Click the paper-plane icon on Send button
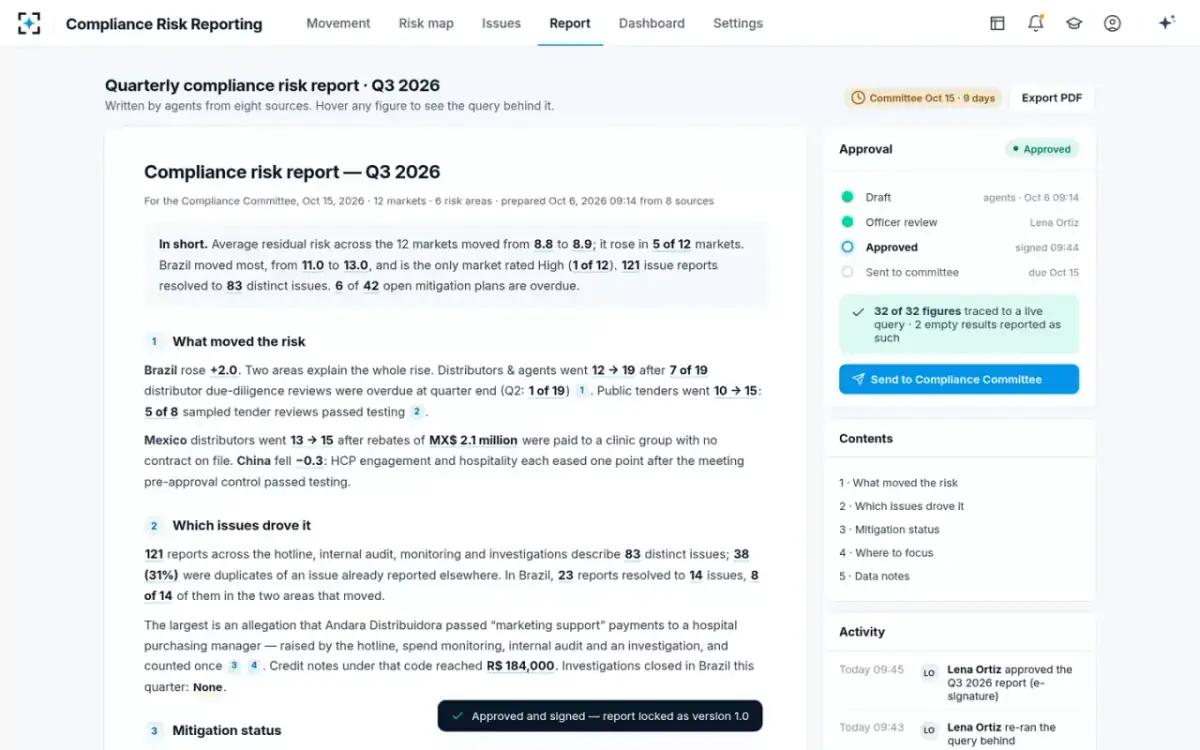This screenshot has width=1200, height=750. coord(858,380)
